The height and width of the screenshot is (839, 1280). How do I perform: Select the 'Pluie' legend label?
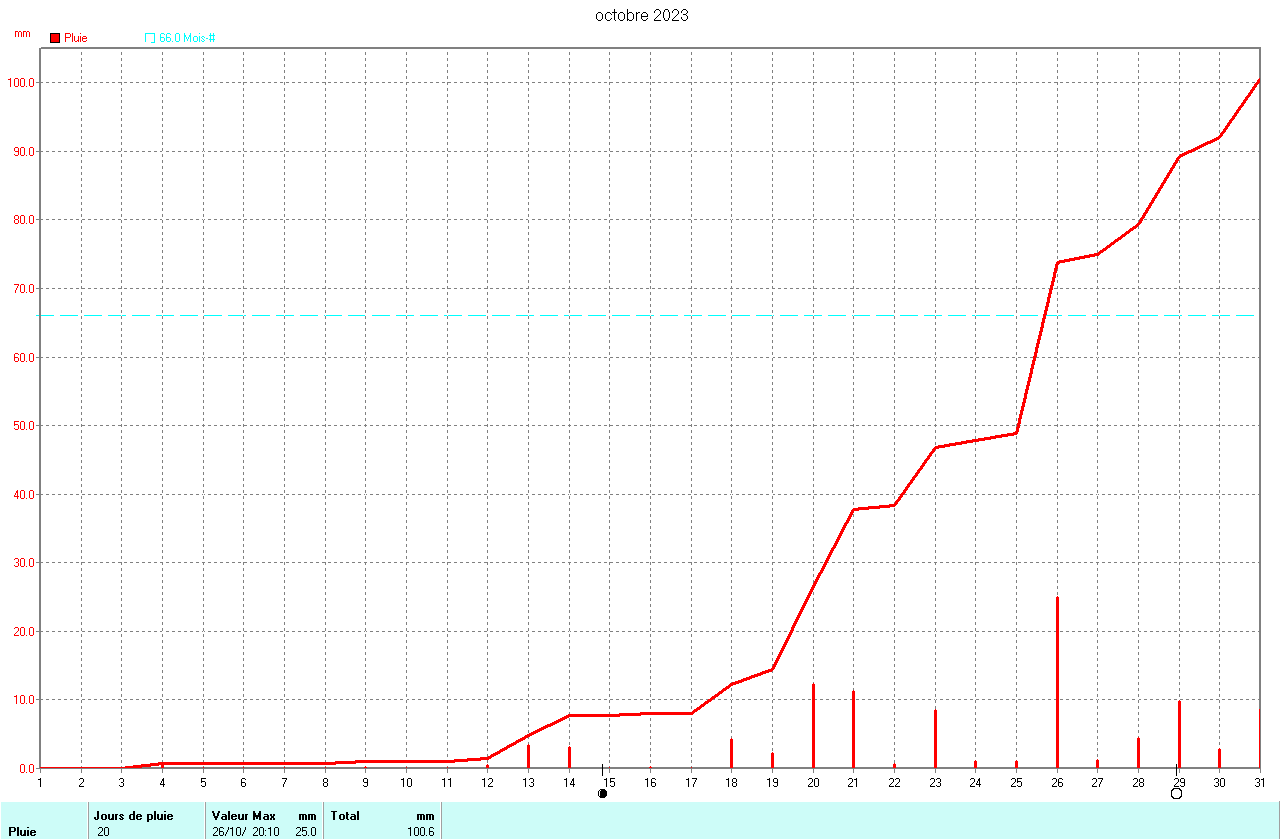(76, 38)
